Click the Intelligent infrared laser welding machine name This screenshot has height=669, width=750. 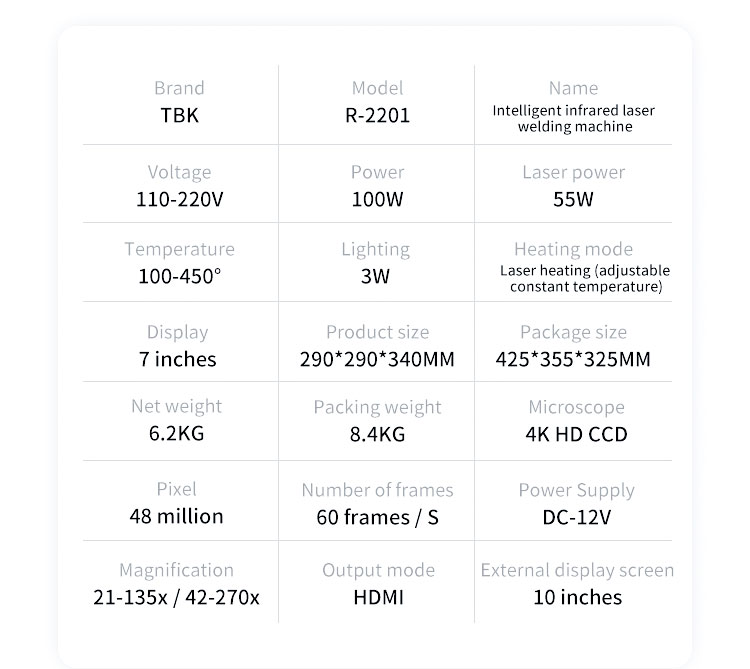(574, 119)
